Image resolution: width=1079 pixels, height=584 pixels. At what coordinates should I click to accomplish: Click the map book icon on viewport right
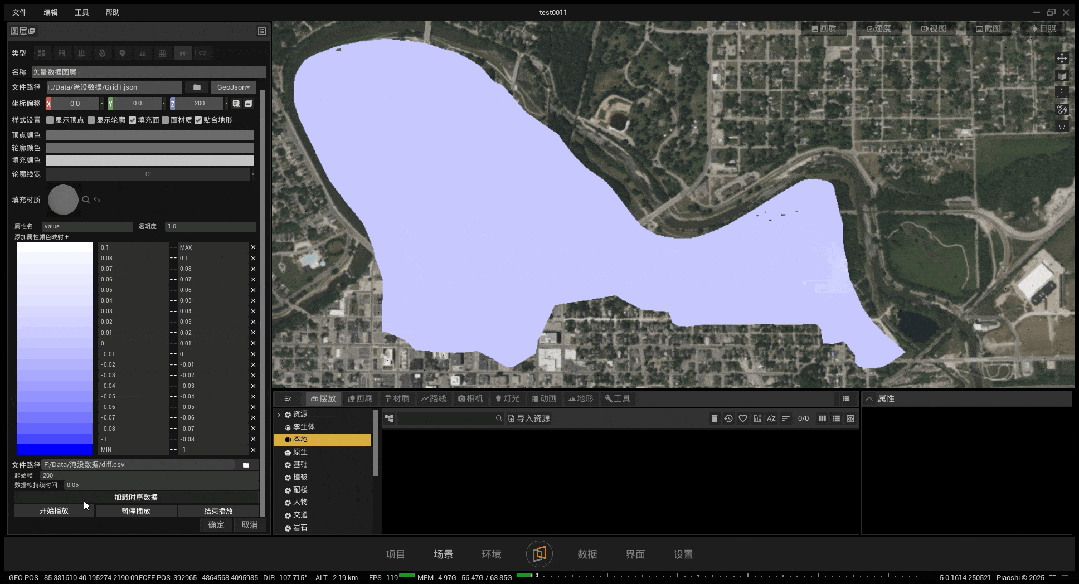[x=1062, y=76]
